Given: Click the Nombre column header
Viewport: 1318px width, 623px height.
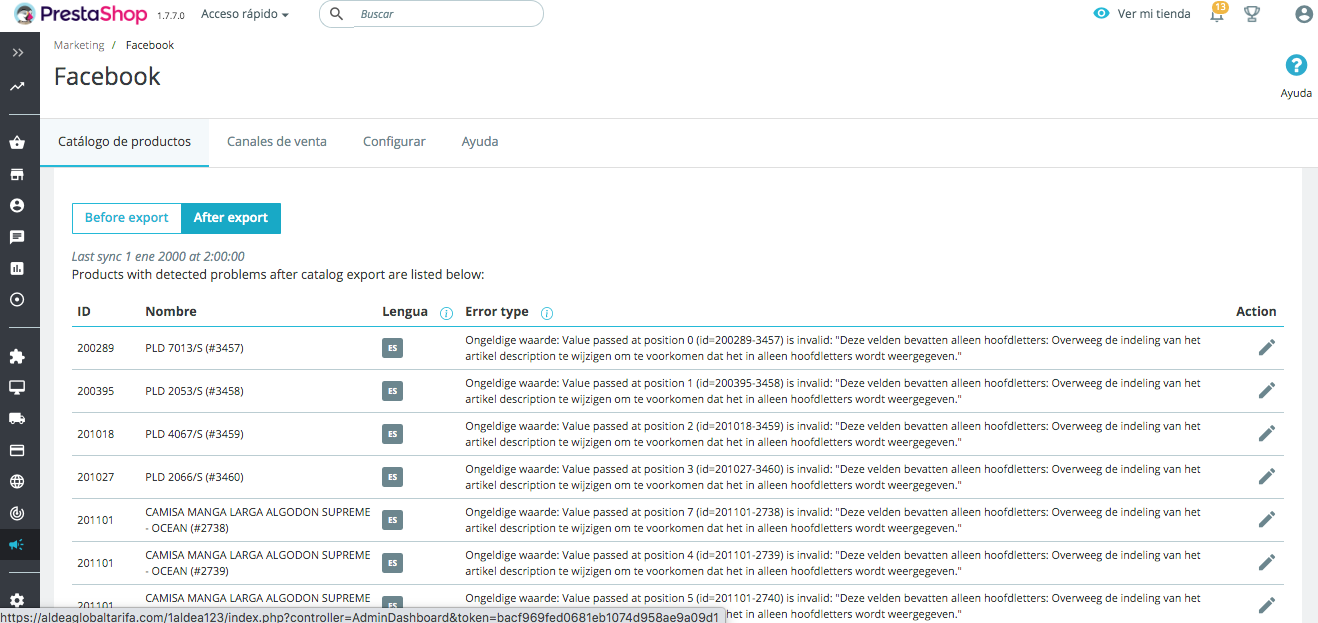Looking at the screenshot, I should pos(171,312).
